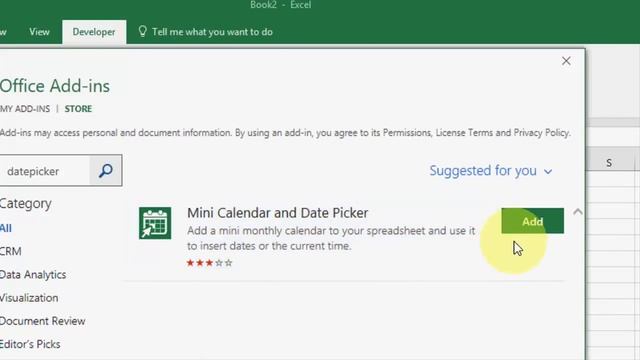Choose the Visualization category
Image resolution: width=640 pixels, height=360 pixels.
(29, 298)
